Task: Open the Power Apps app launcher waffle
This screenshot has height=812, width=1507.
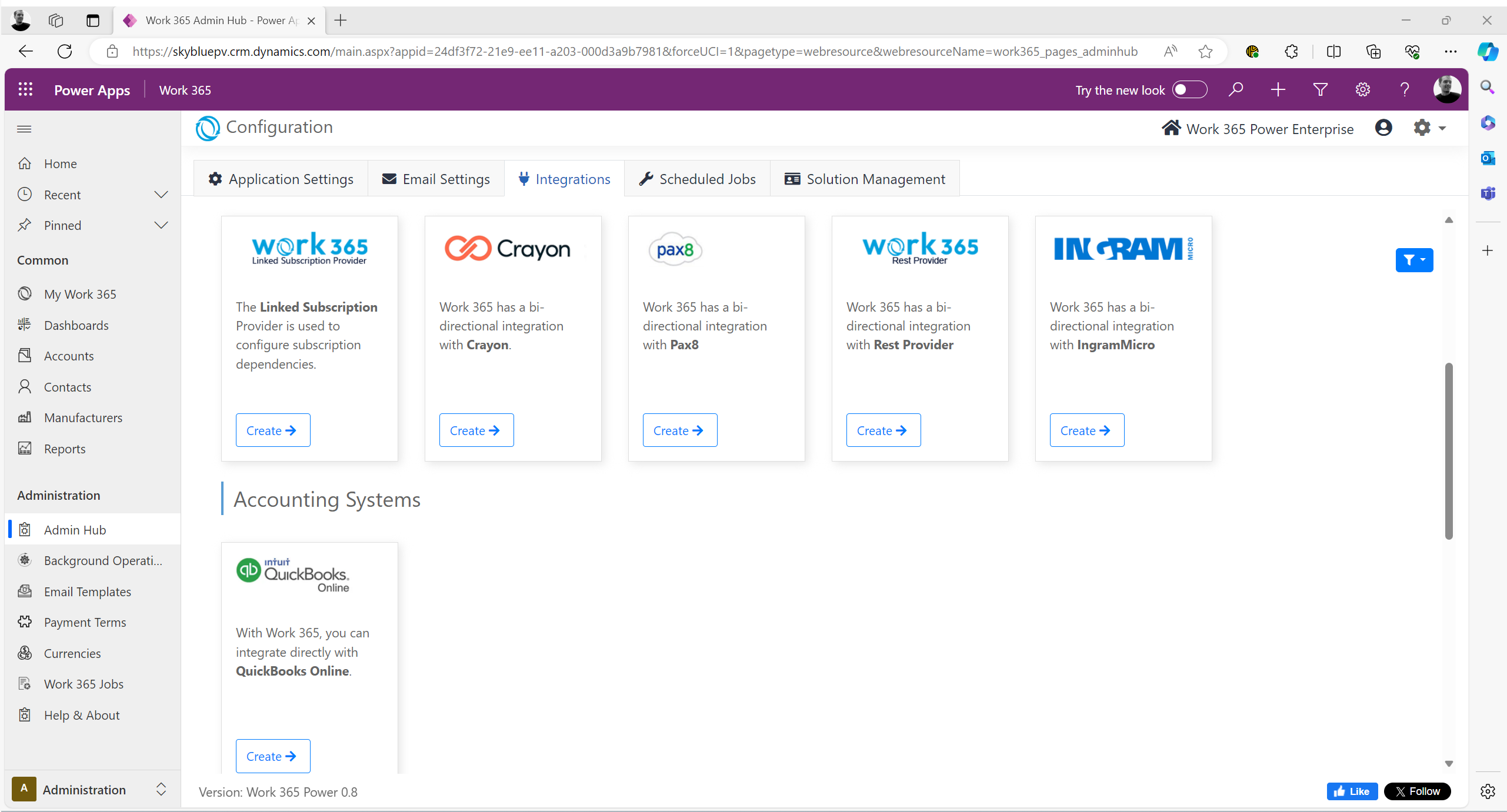Action: [25, 89]
